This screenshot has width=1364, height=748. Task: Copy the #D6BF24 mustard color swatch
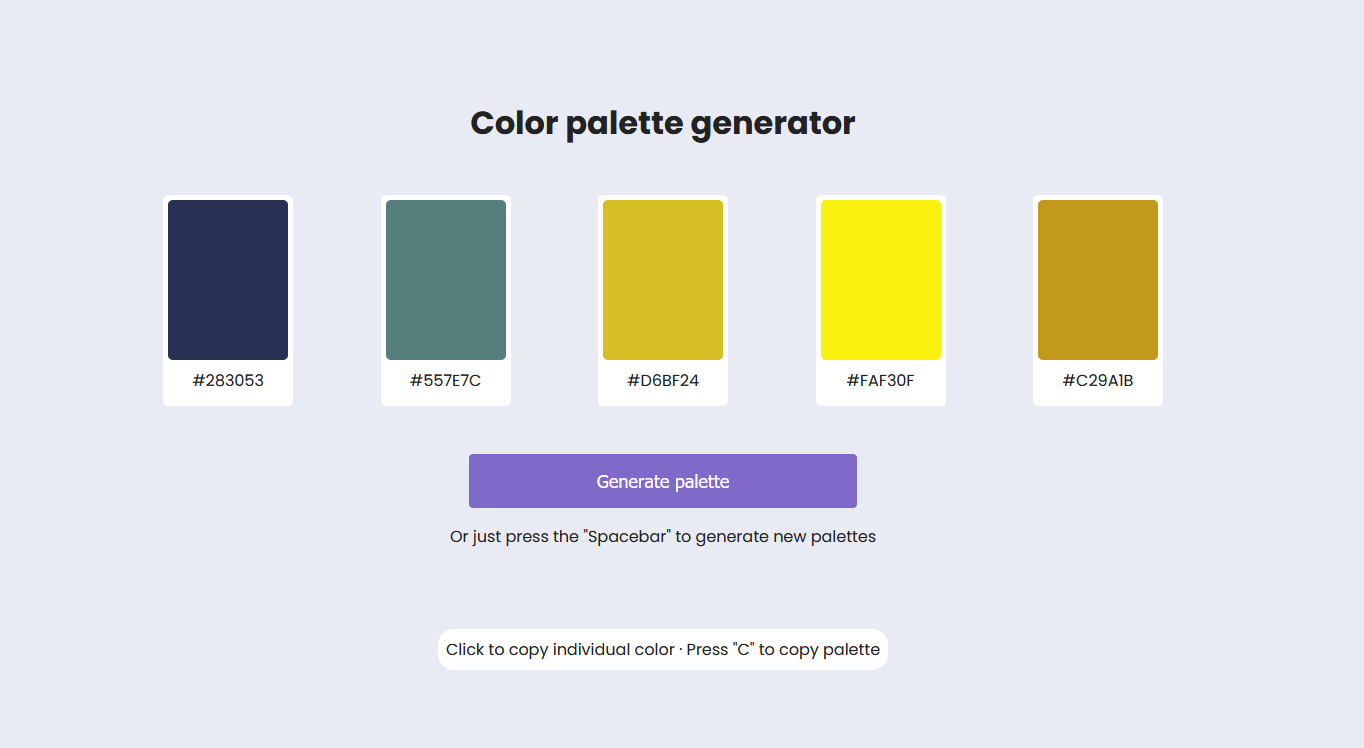(x=663, y=279)
